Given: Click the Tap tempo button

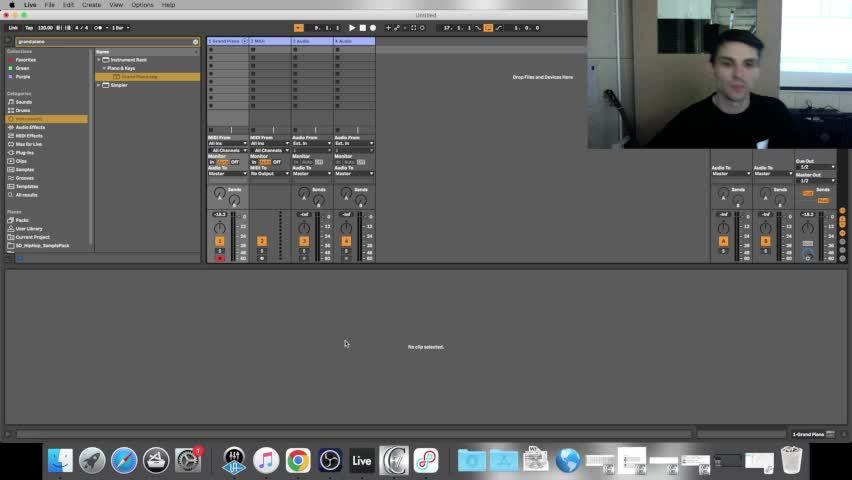Looking at the screenshot, I should tap(29, 28).
